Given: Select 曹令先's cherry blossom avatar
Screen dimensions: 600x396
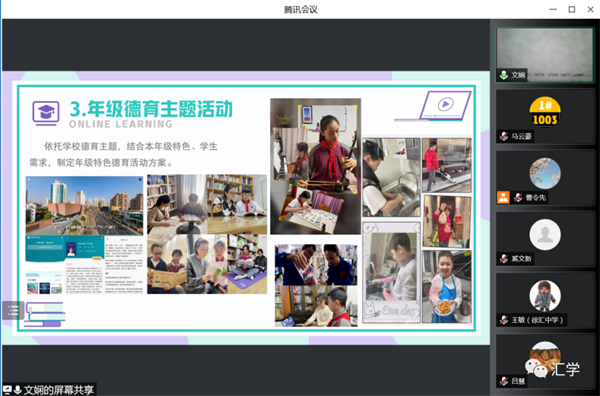Looking at the screenshot, I should pyautogui.click(x=545, y=173).
